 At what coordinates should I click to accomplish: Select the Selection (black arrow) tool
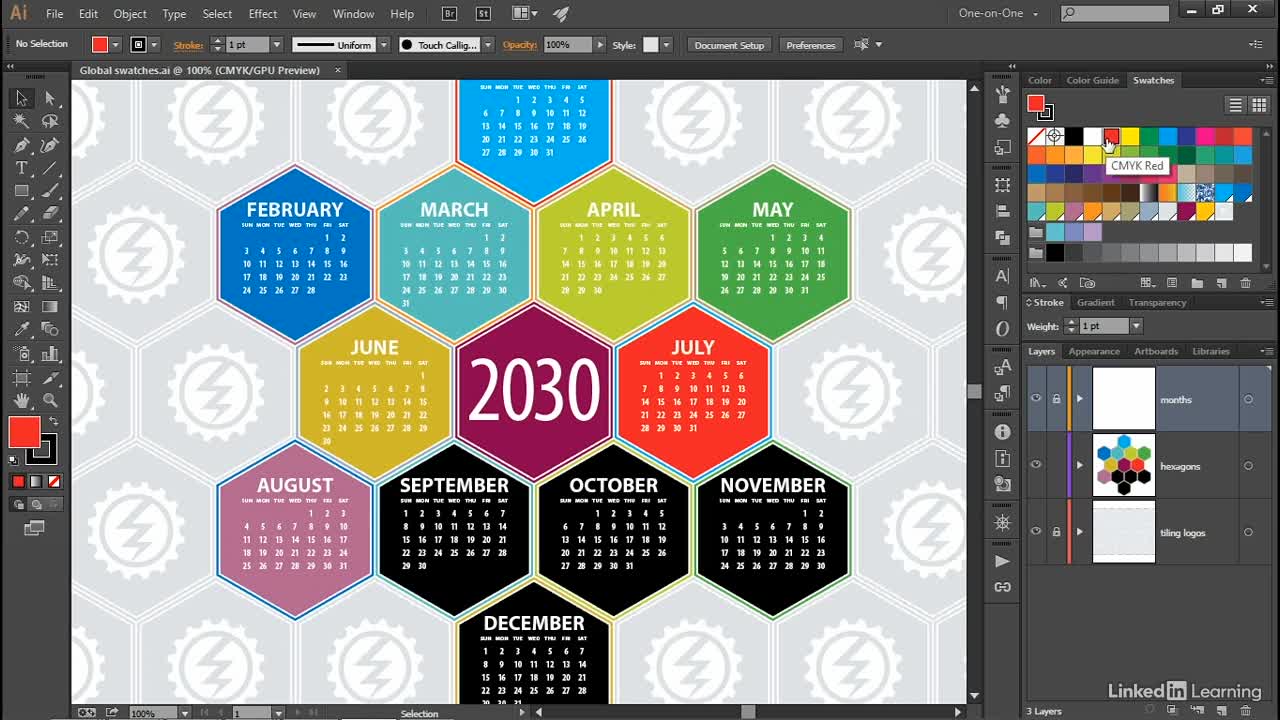tap(21, 98)
